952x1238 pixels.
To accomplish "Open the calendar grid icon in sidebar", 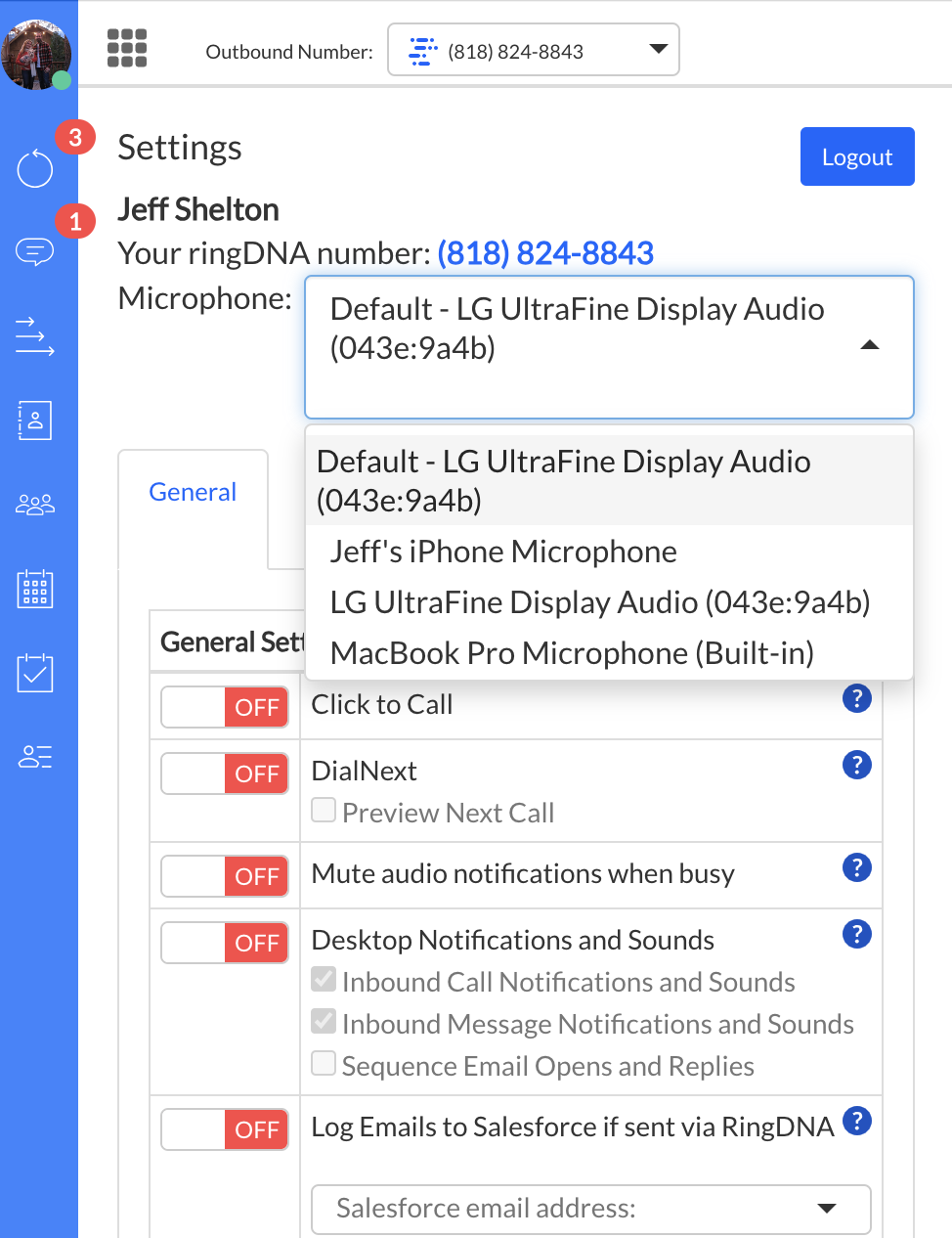I will pos(35,588).
